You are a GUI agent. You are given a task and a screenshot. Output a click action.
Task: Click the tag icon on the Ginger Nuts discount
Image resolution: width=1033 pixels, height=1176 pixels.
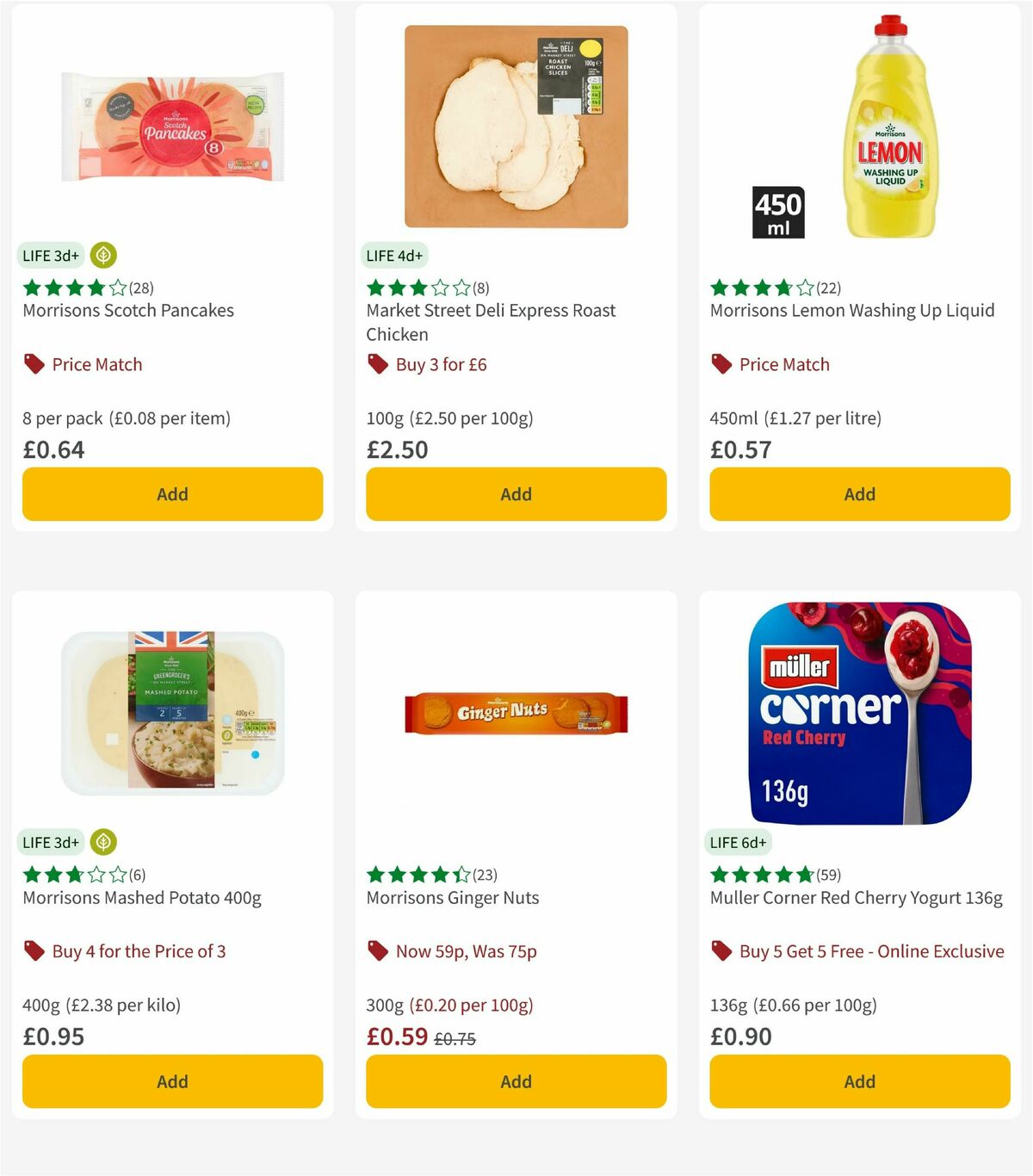377,951
